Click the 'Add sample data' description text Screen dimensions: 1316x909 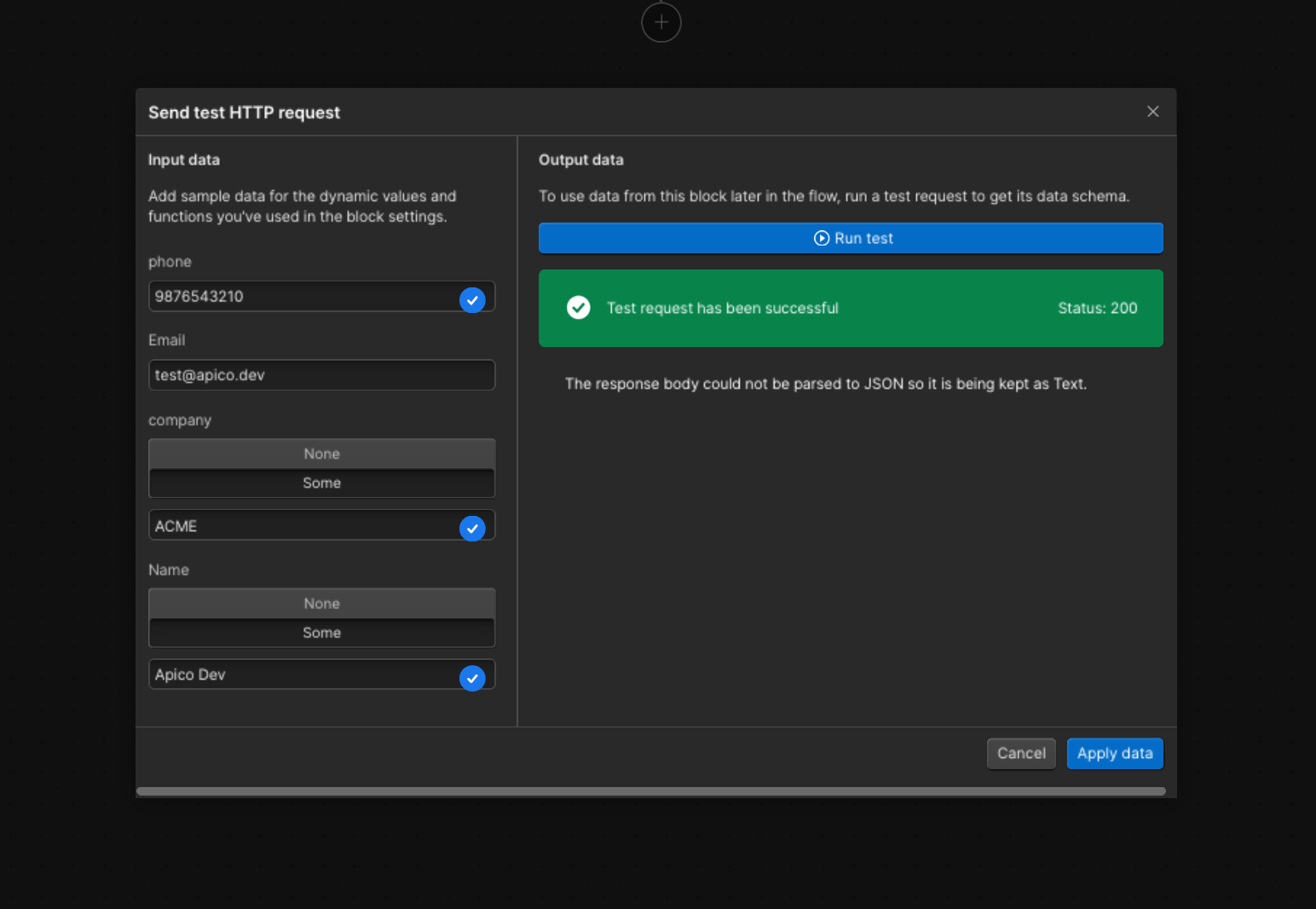pyautogui.click(x=303, y=206)
